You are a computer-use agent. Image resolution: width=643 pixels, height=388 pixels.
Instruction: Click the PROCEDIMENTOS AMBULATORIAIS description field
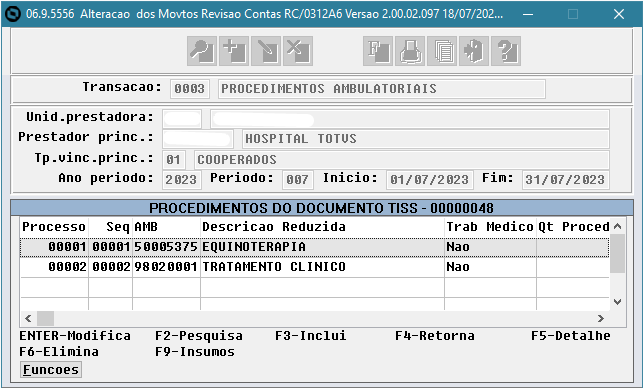381,89
